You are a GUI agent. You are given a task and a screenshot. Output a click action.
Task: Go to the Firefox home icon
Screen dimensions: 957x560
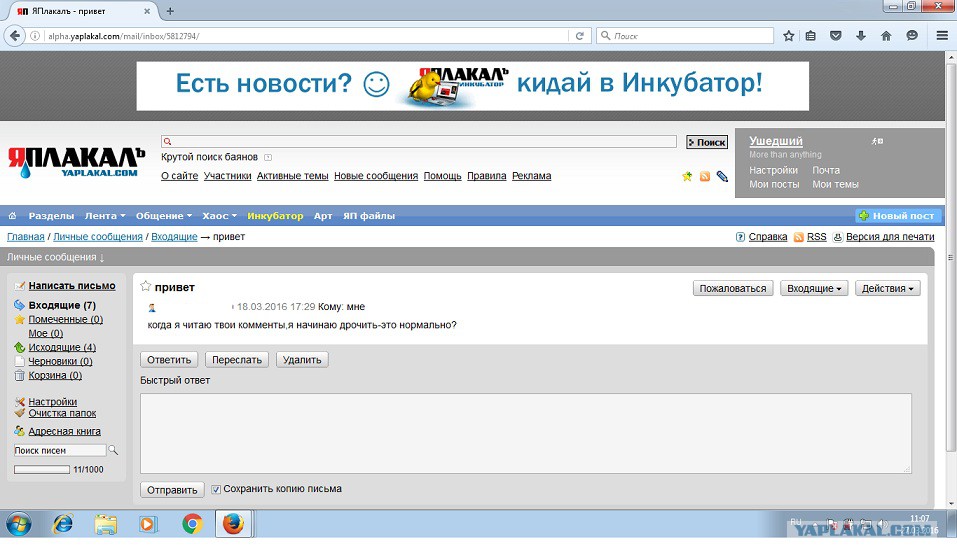pyautogui.click(x=886, y=36)
